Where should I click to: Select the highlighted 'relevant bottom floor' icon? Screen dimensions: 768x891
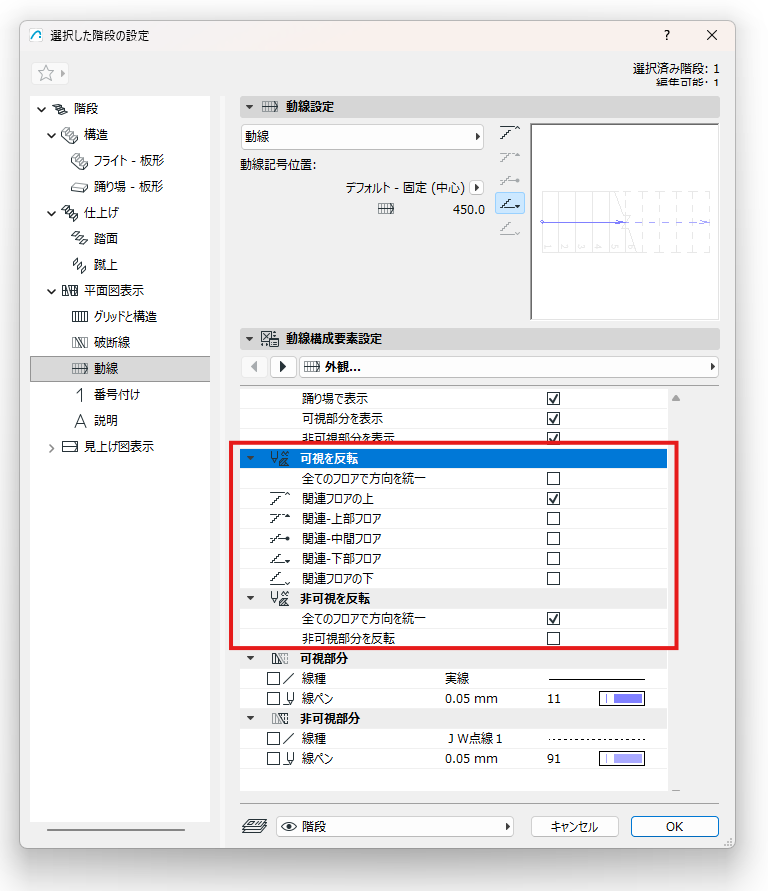tap(510, 203)
